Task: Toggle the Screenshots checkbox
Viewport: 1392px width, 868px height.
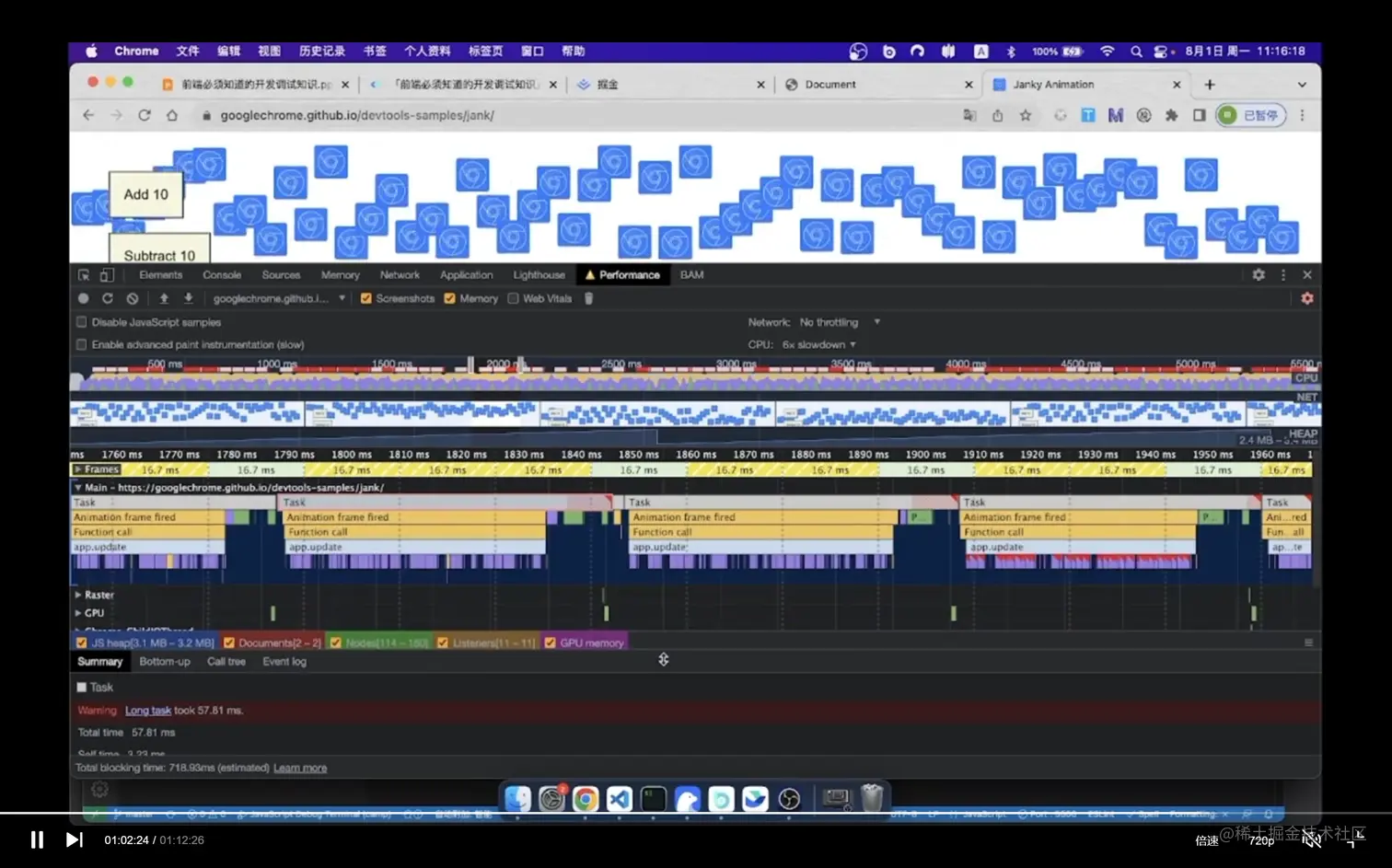Action: (365, 298)
